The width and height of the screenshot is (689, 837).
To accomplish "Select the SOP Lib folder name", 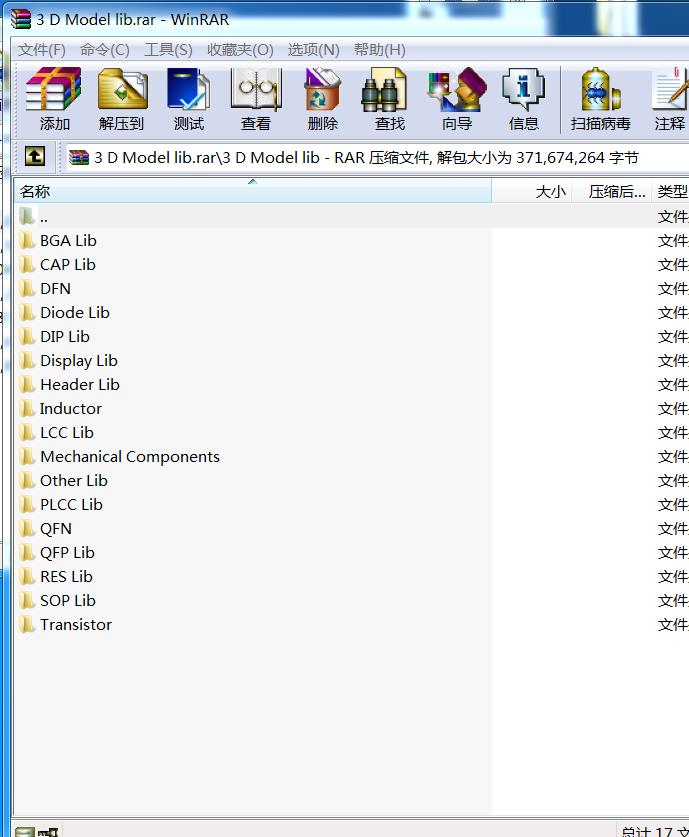I will click(x=68, y=601).
